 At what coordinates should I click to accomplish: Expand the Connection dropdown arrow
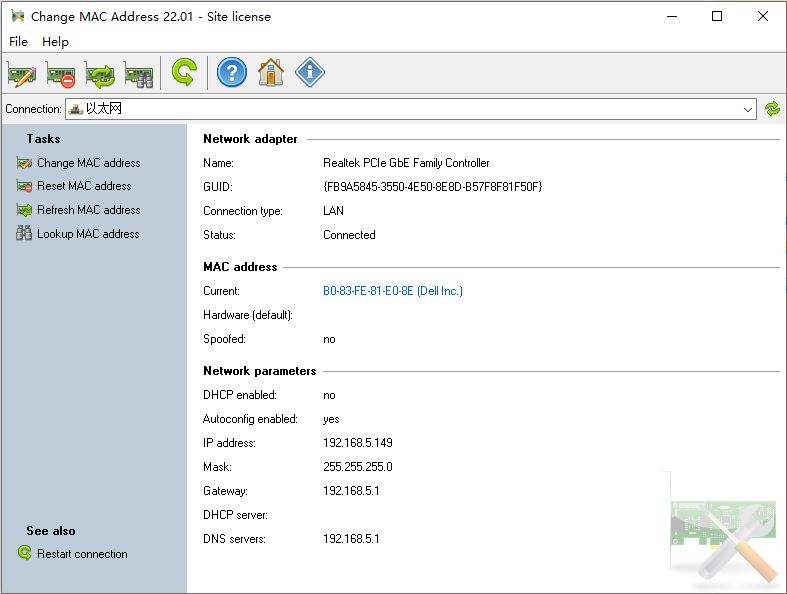click(747, 109)
